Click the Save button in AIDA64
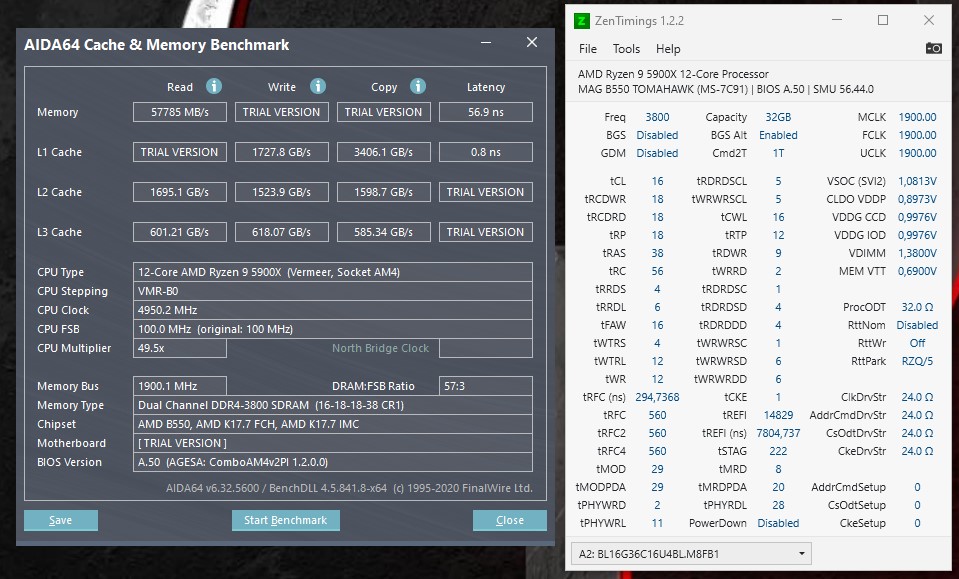 pyautogui.click(x=61, y=520)
